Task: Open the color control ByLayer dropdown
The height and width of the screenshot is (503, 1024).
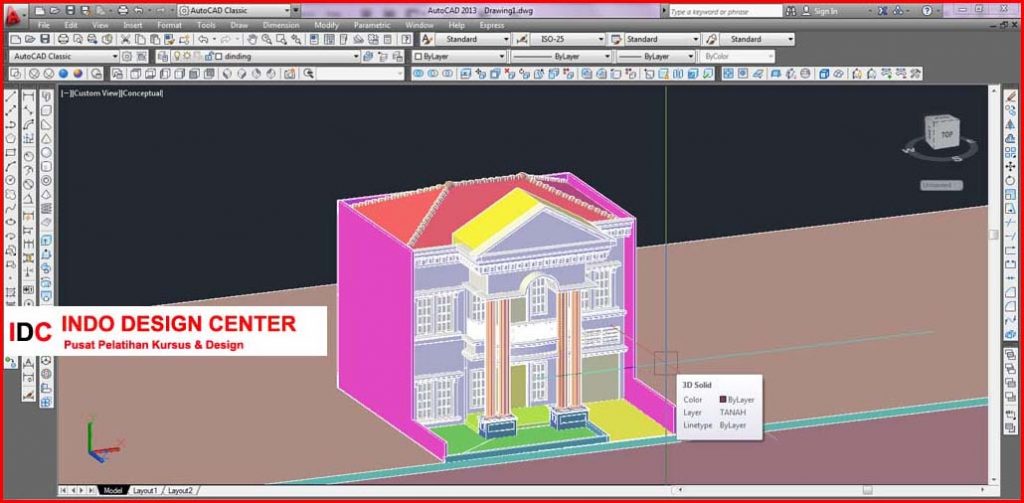Action: point(459,57)
